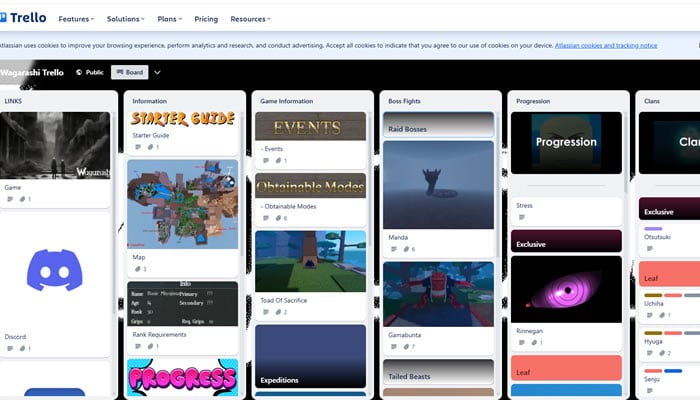The width and height of the screenshot is (700, 400).
Task: Open the Plans menu
Action: (170, 19)
